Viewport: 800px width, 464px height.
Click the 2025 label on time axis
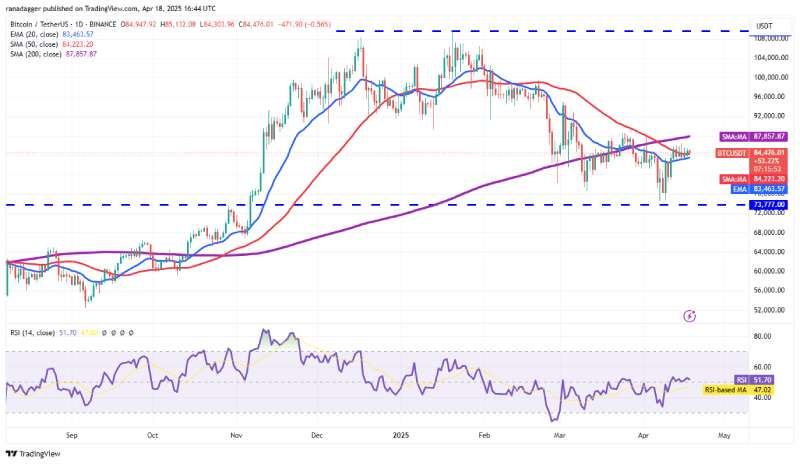click(401, 435)
